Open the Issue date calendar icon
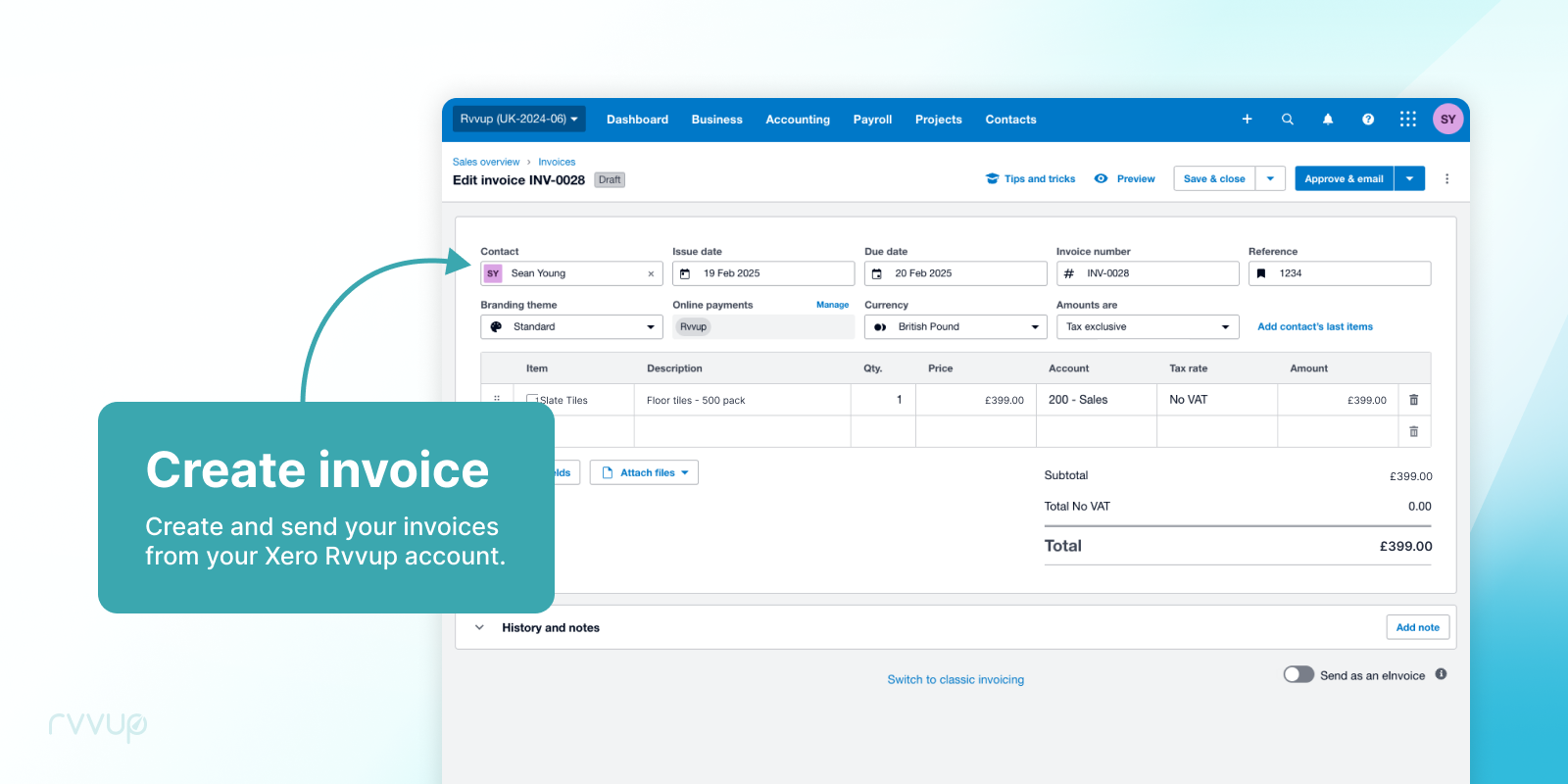The image size is (1568, 784). [685, 273]
